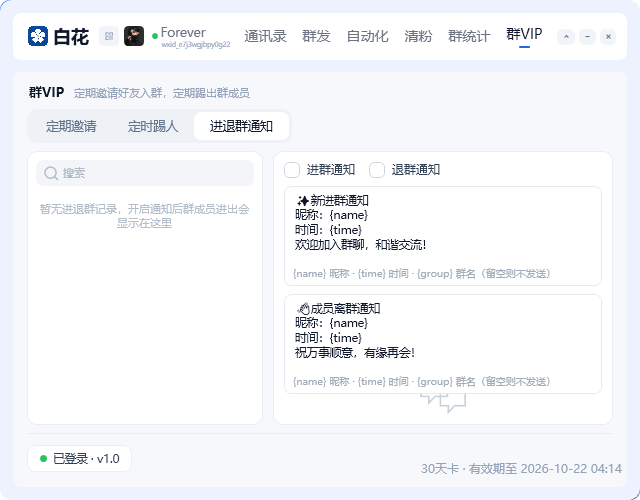640x500 pixels.
Task: Minimize the window with the dash button
Action: (587, 37)
